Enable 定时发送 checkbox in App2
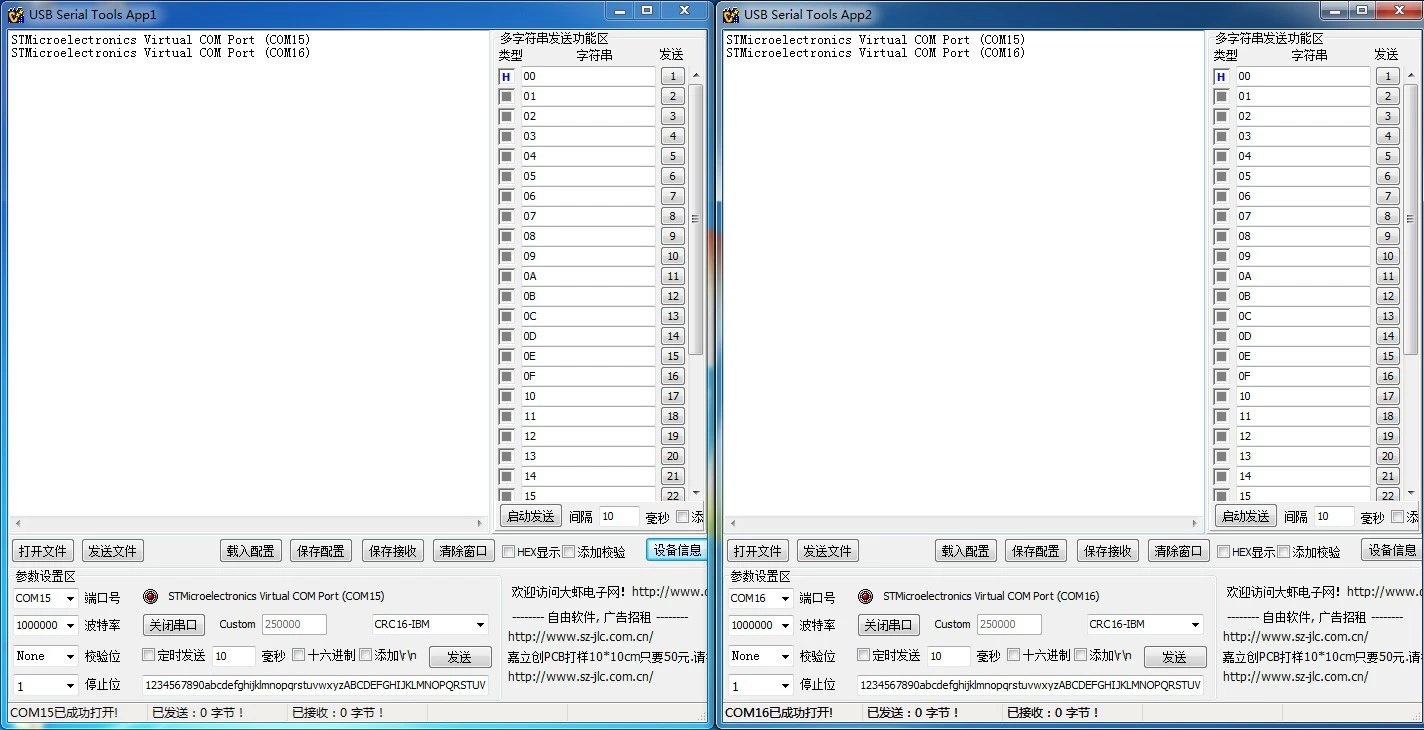 pos(864,655)
